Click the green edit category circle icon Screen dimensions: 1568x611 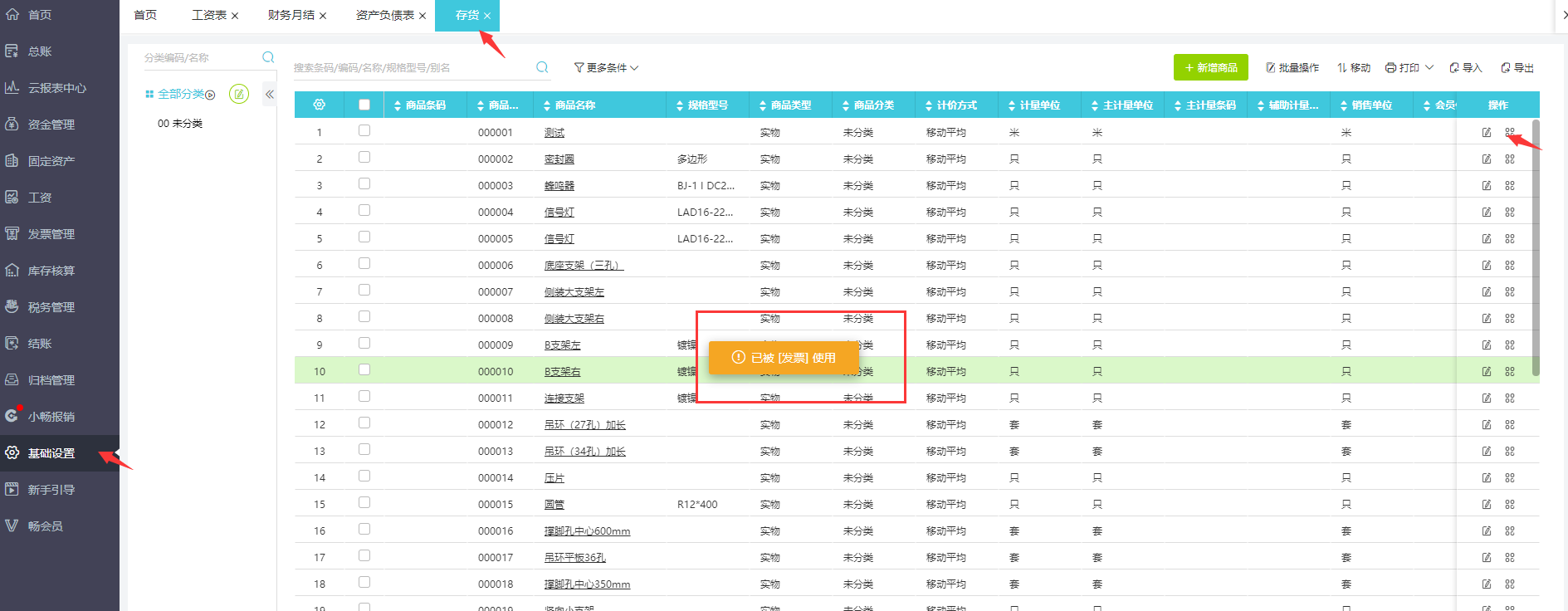click(x=239, y=95)
